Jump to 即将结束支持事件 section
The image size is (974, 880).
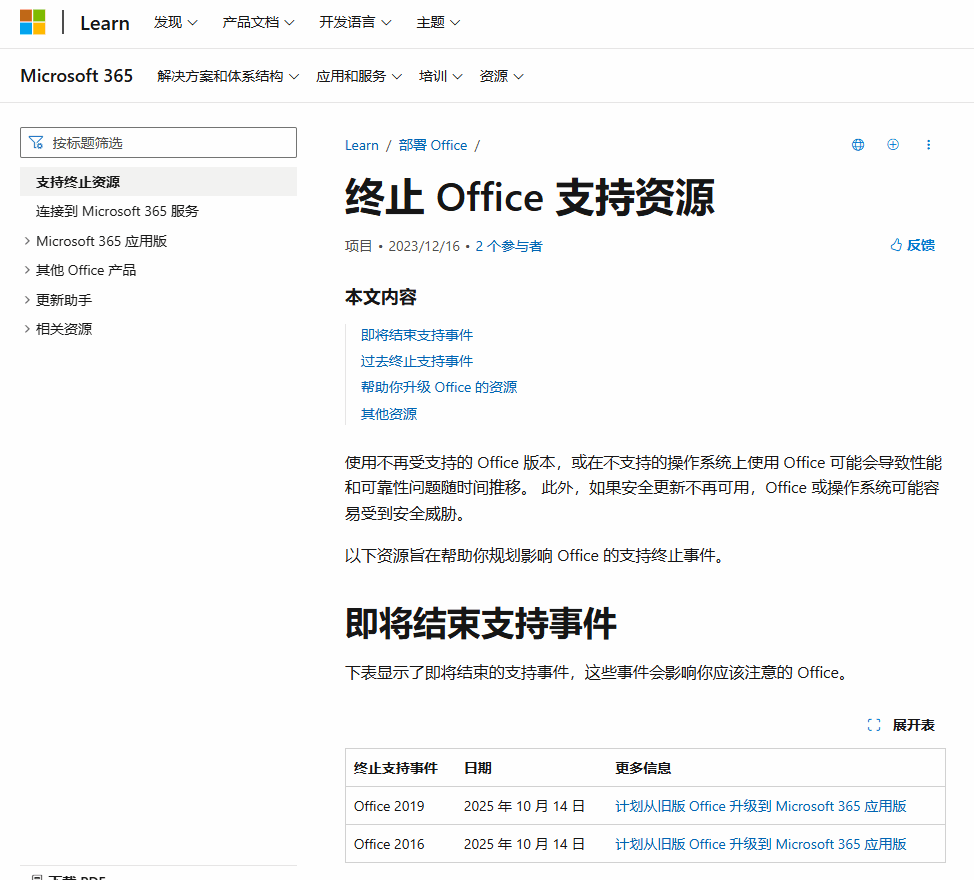417,335
